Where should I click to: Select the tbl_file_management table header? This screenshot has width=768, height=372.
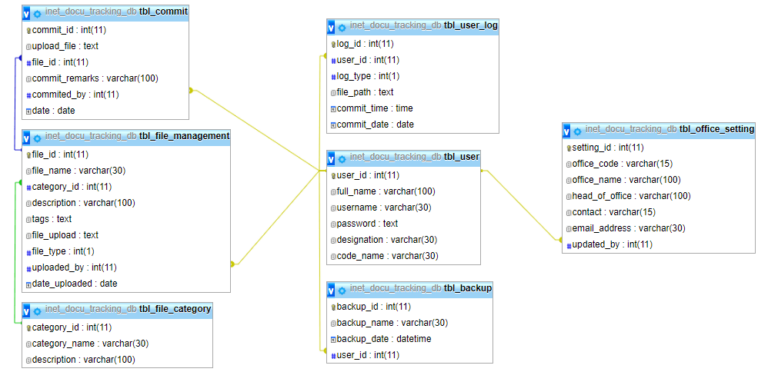coord(126,136)
